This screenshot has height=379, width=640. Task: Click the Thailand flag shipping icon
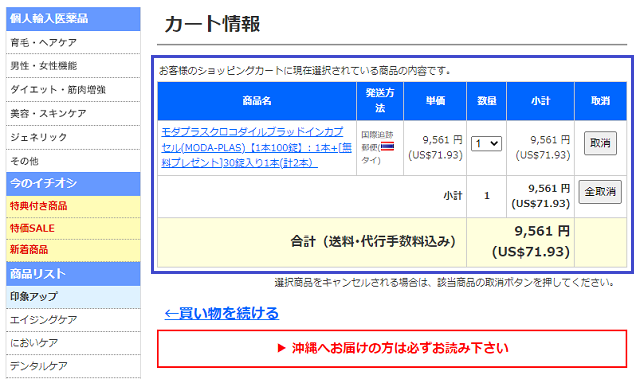click(x=387, y=147)
